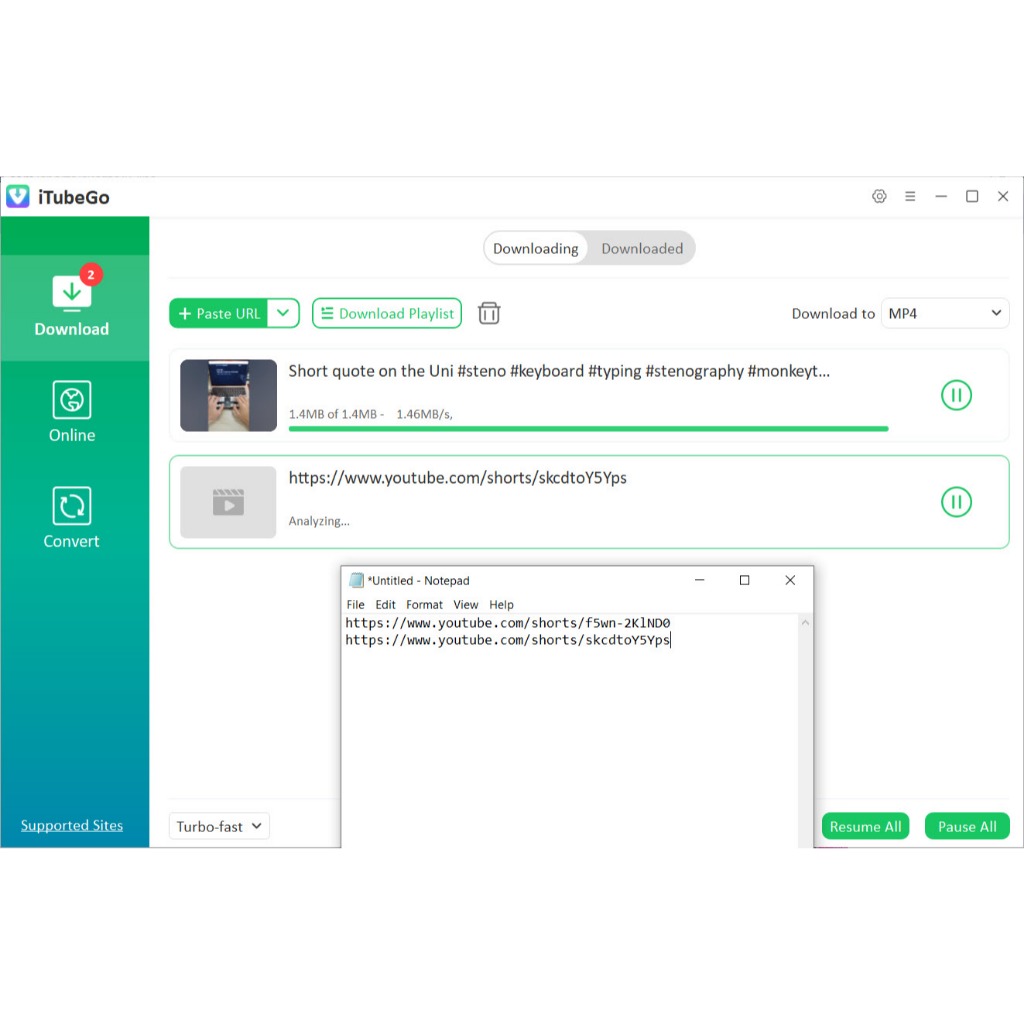Click the Resume All button
This screenshot has height=1024, width=1024.
coord(865,826)
